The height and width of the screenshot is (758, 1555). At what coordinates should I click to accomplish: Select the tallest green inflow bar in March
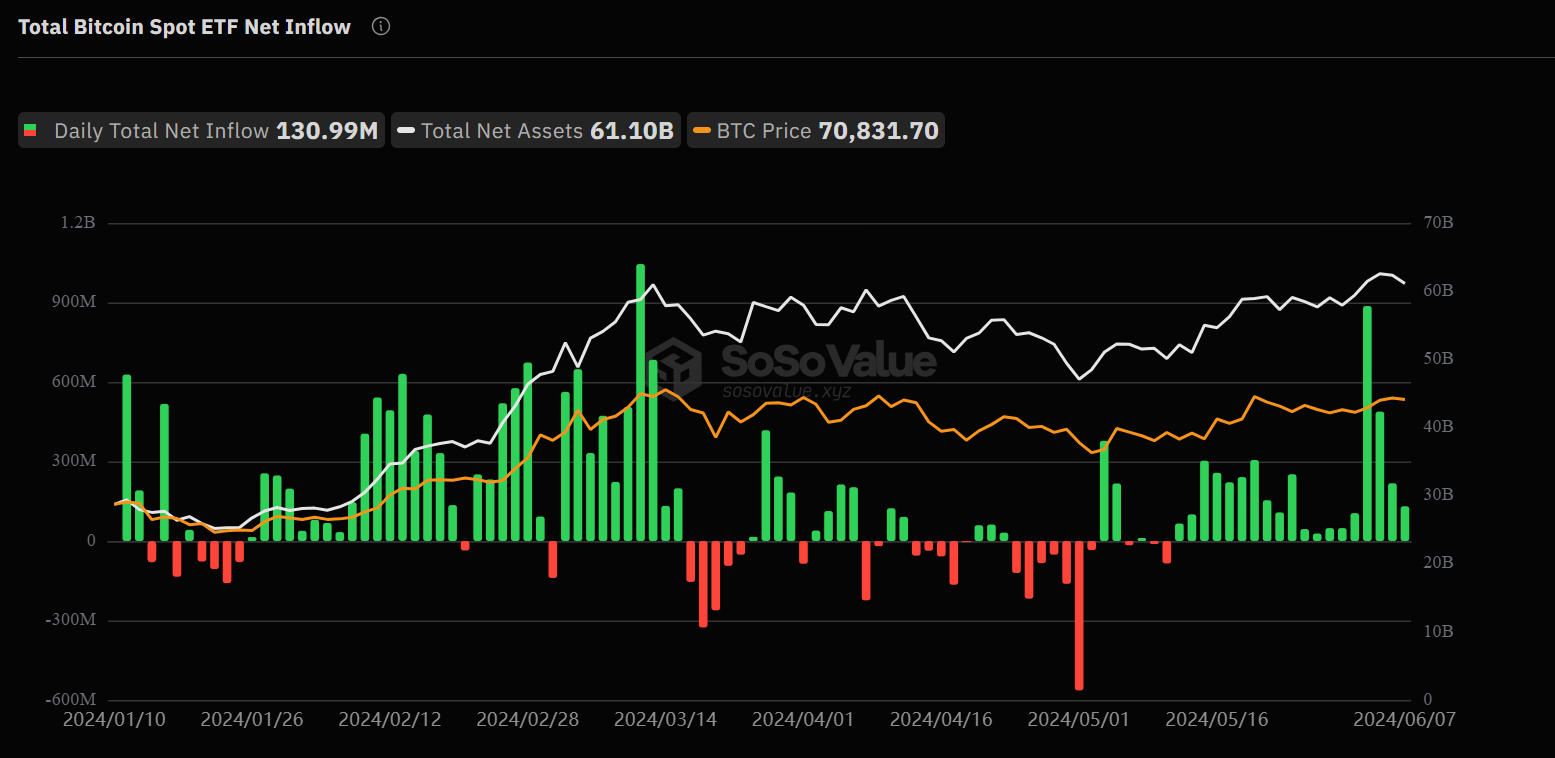[640, 403]
